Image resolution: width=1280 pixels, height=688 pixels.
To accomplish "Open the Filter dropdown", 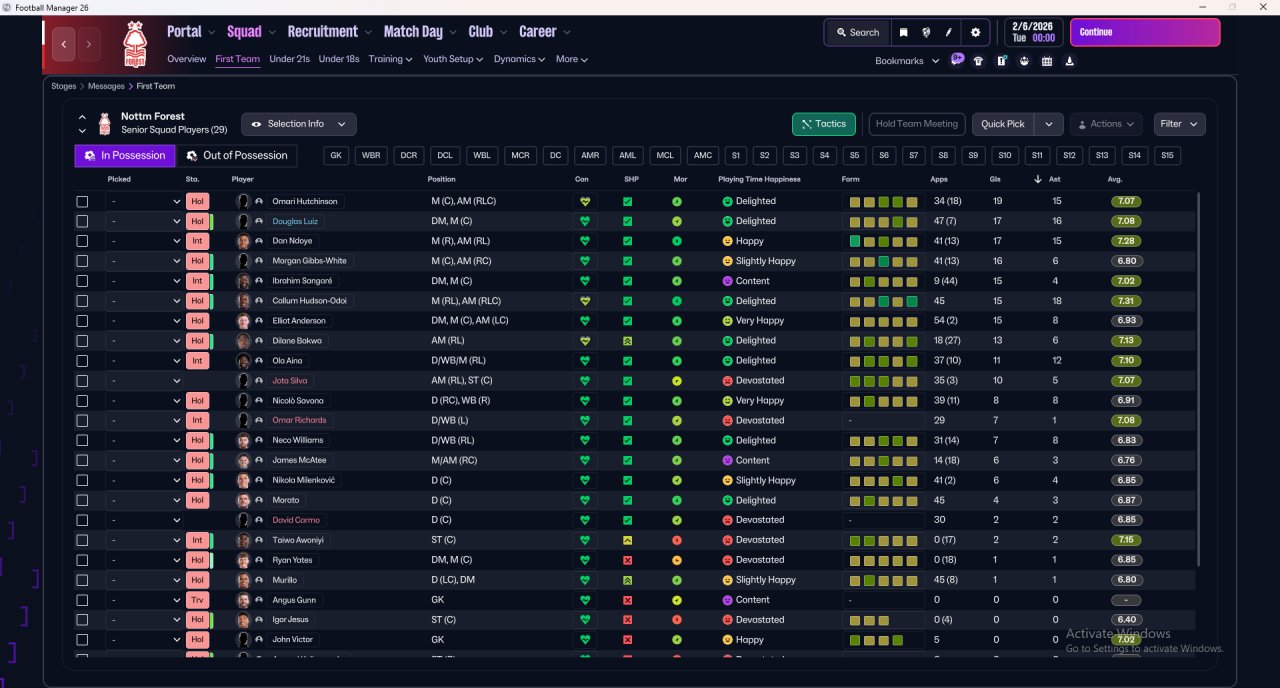I will [1179, 124].
